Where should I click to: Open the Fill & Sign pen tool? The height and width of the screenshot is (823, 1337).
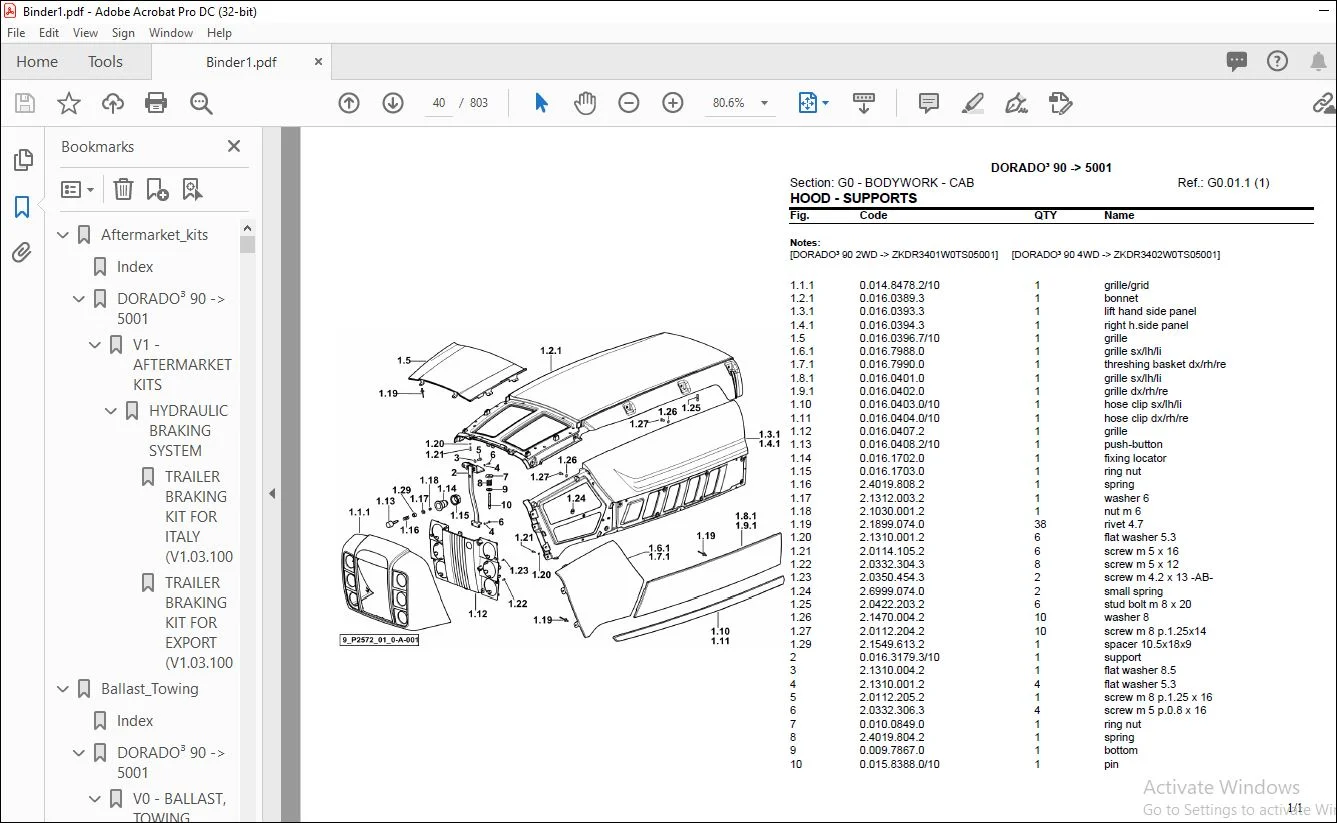tap(1017, 103)
